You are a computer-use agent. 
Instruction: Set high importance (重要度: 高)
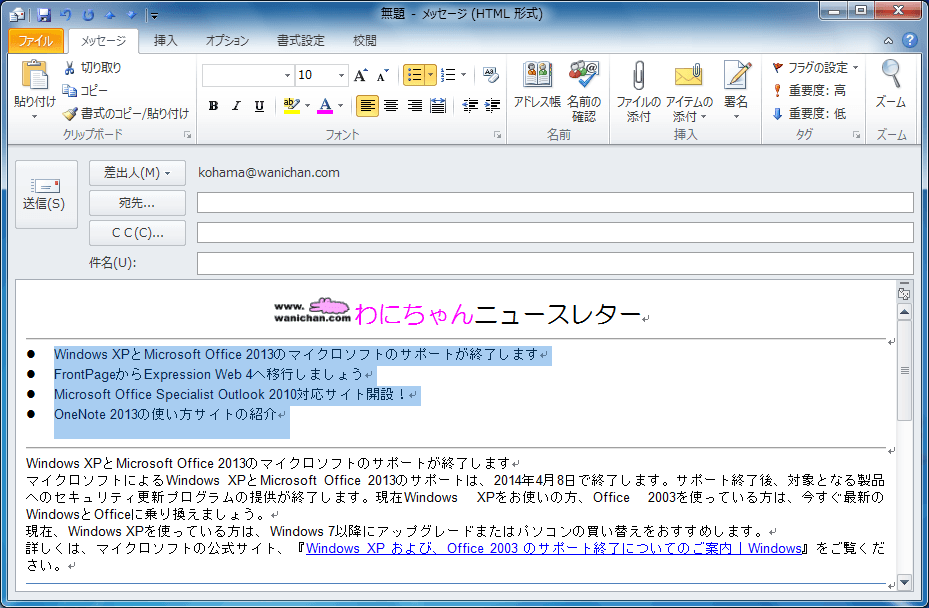click(x=809, y=90)
